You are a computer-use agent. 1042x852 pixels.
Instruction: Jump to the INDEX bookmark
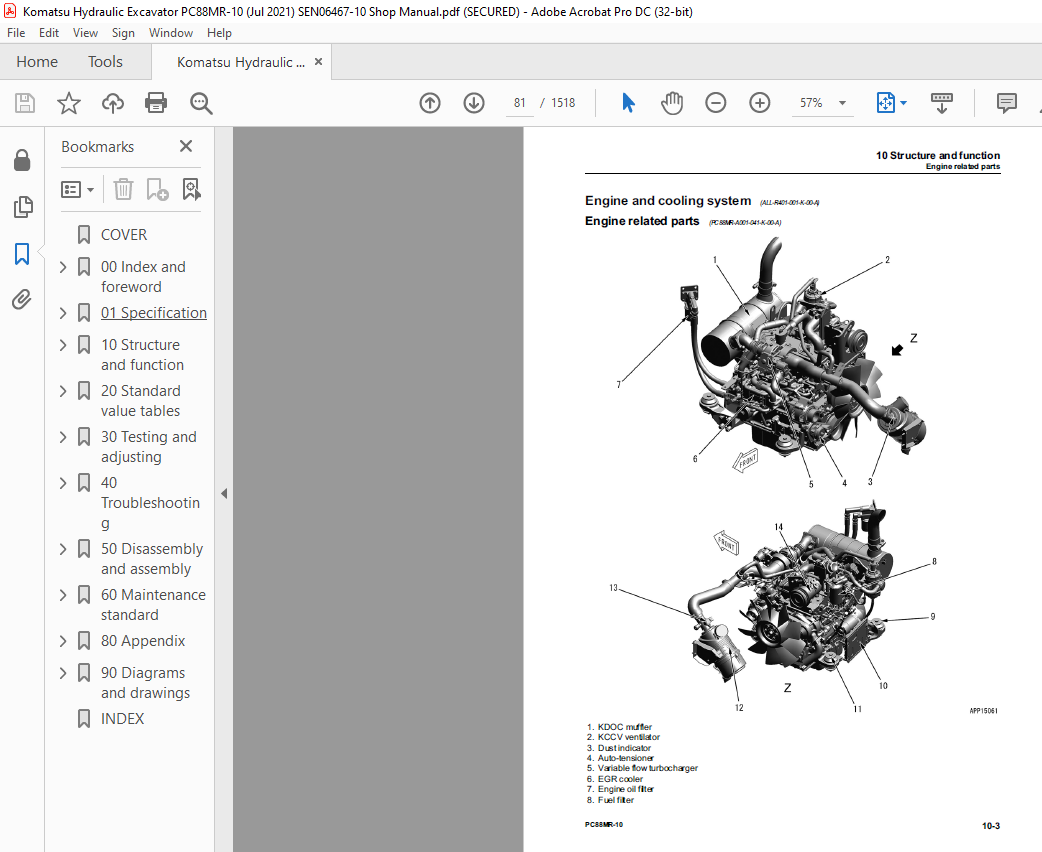pos(122,718)
